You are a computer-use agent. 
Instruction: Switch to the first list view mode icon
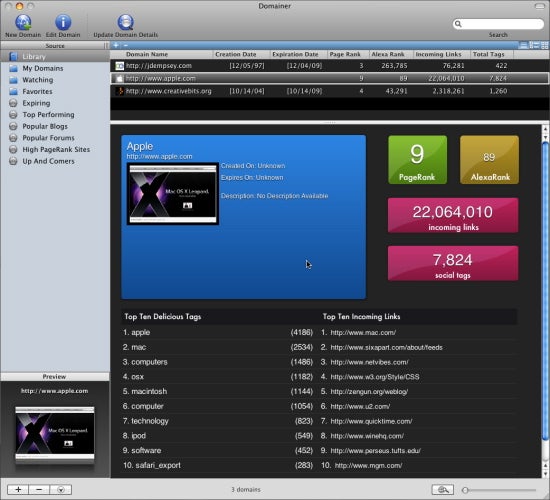pos(523,45)
